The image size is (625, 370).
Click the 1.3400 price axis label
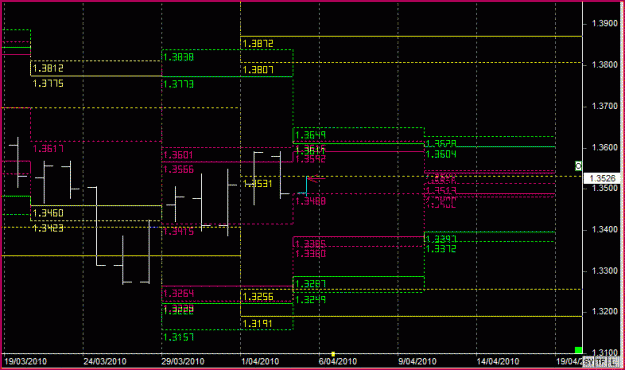pos(605,230)
